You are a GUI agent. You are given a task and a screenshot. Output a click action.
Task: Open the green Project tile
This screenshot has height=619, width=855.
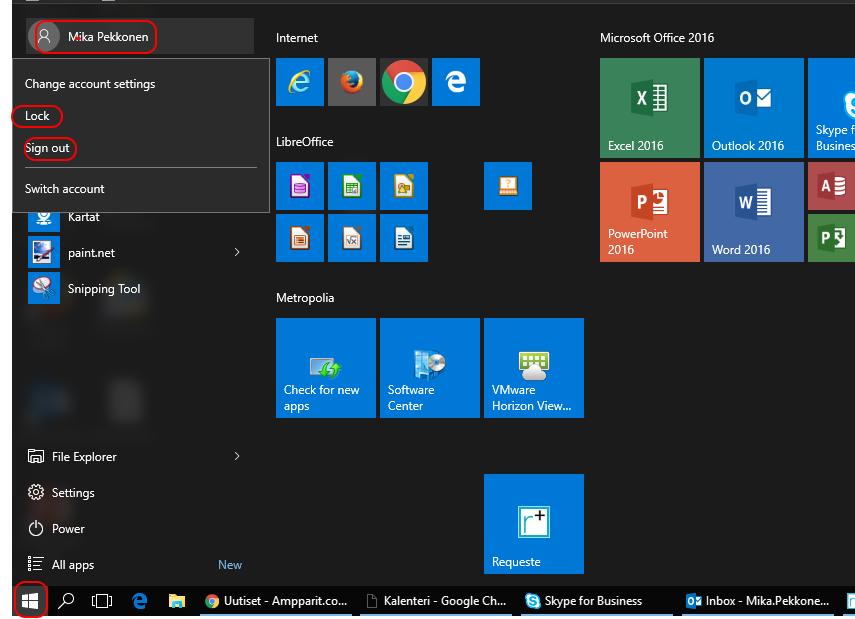click(x=832, y=238)
